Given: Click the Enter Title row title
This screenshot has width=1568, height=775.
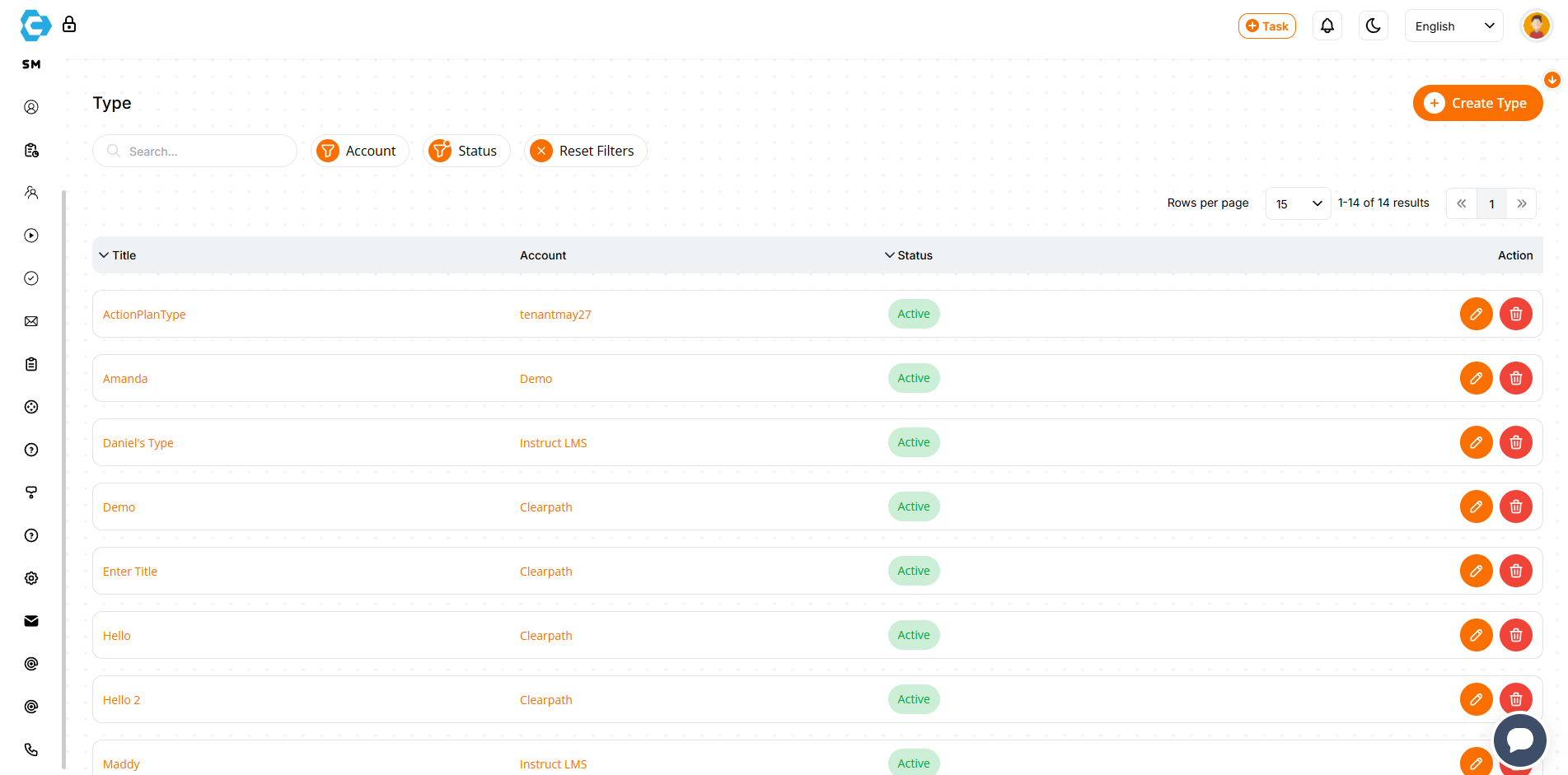Looking at the screenshot, I should (130, 572).
